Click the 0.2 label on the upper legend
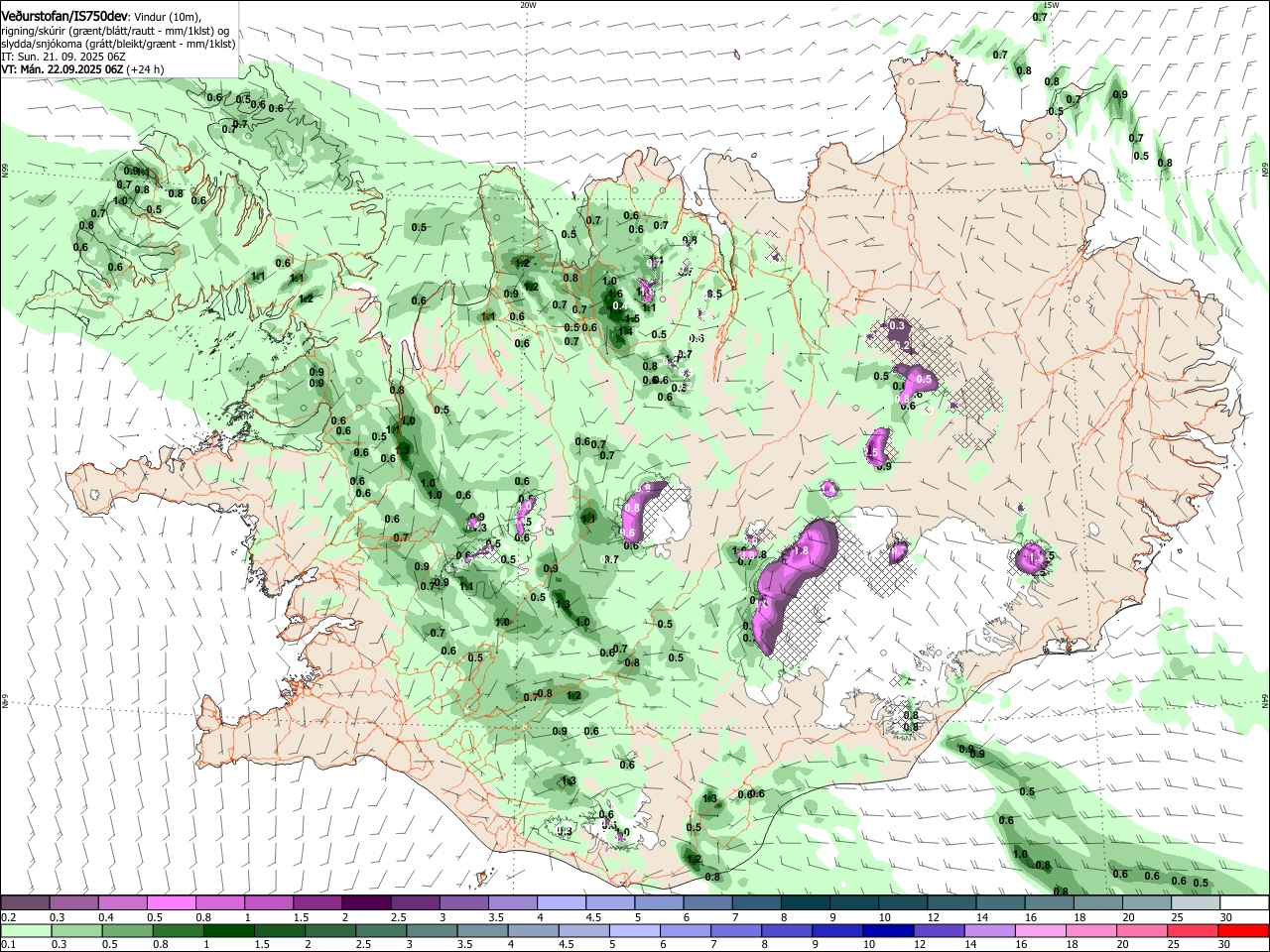 coord(8,917)
